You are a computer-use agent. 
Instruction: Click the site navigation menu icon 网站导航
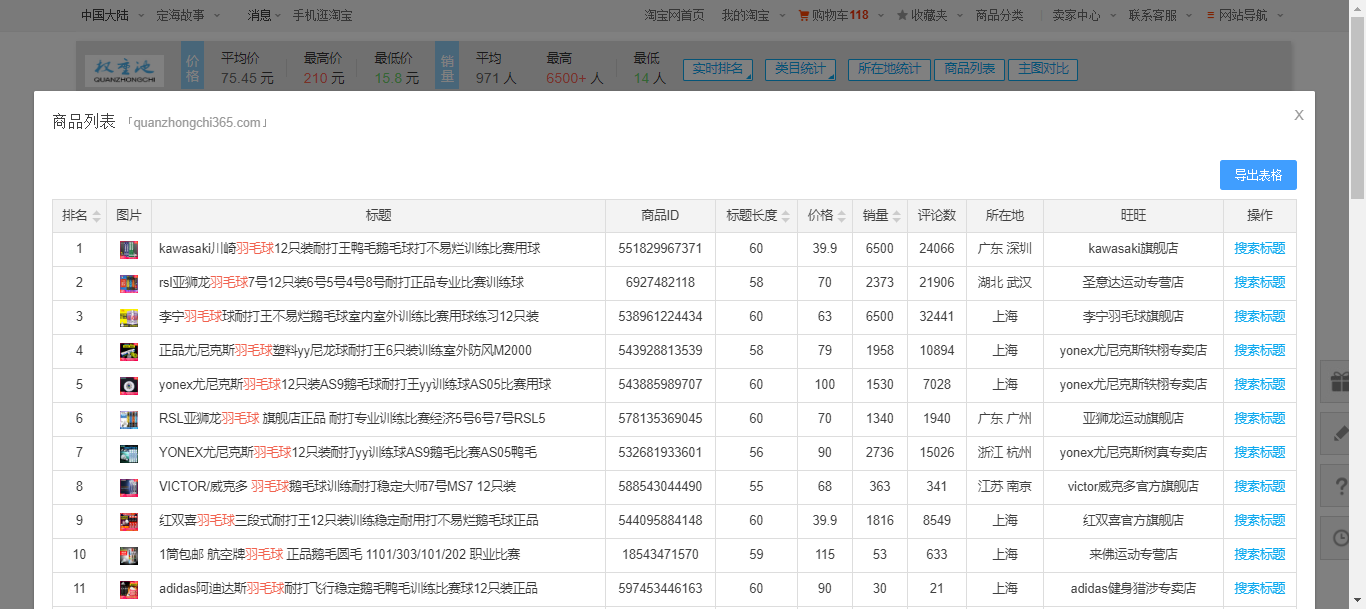coord(1211,15)
